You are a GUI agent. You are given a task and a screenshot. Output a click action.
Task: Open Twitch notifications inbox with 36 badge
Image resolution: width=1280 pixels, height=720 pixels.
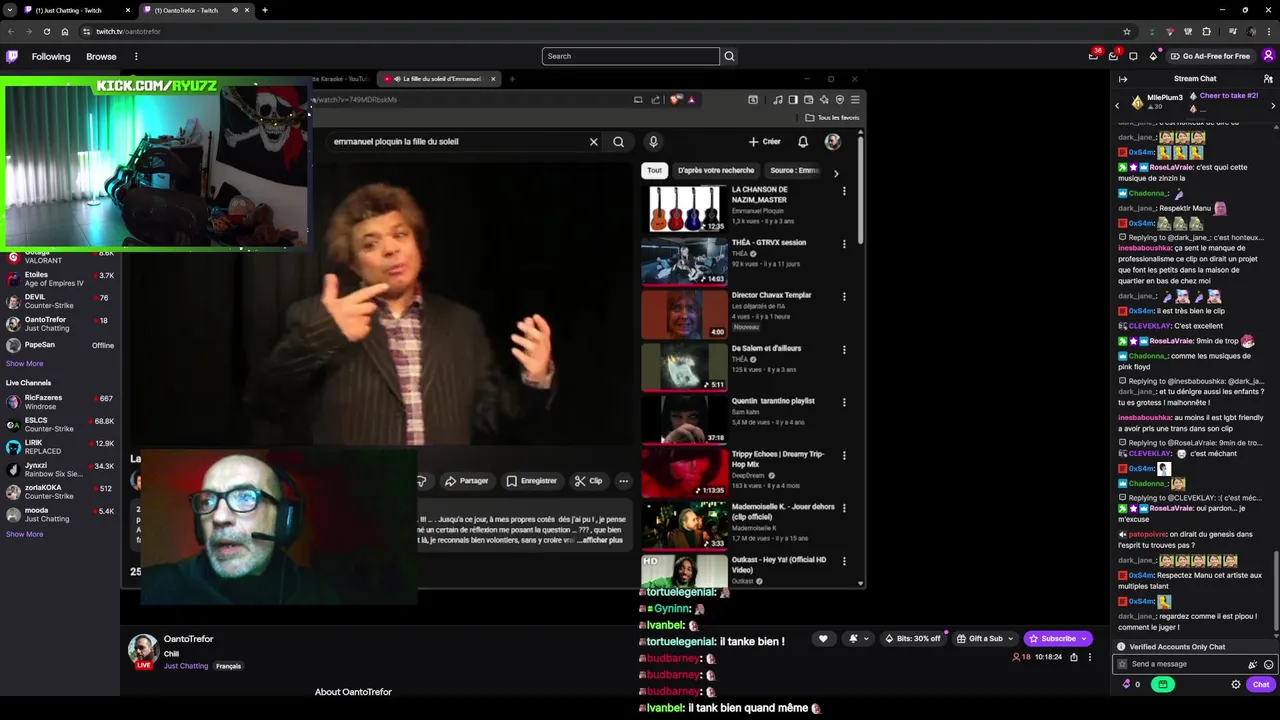tap(1093, 56)
